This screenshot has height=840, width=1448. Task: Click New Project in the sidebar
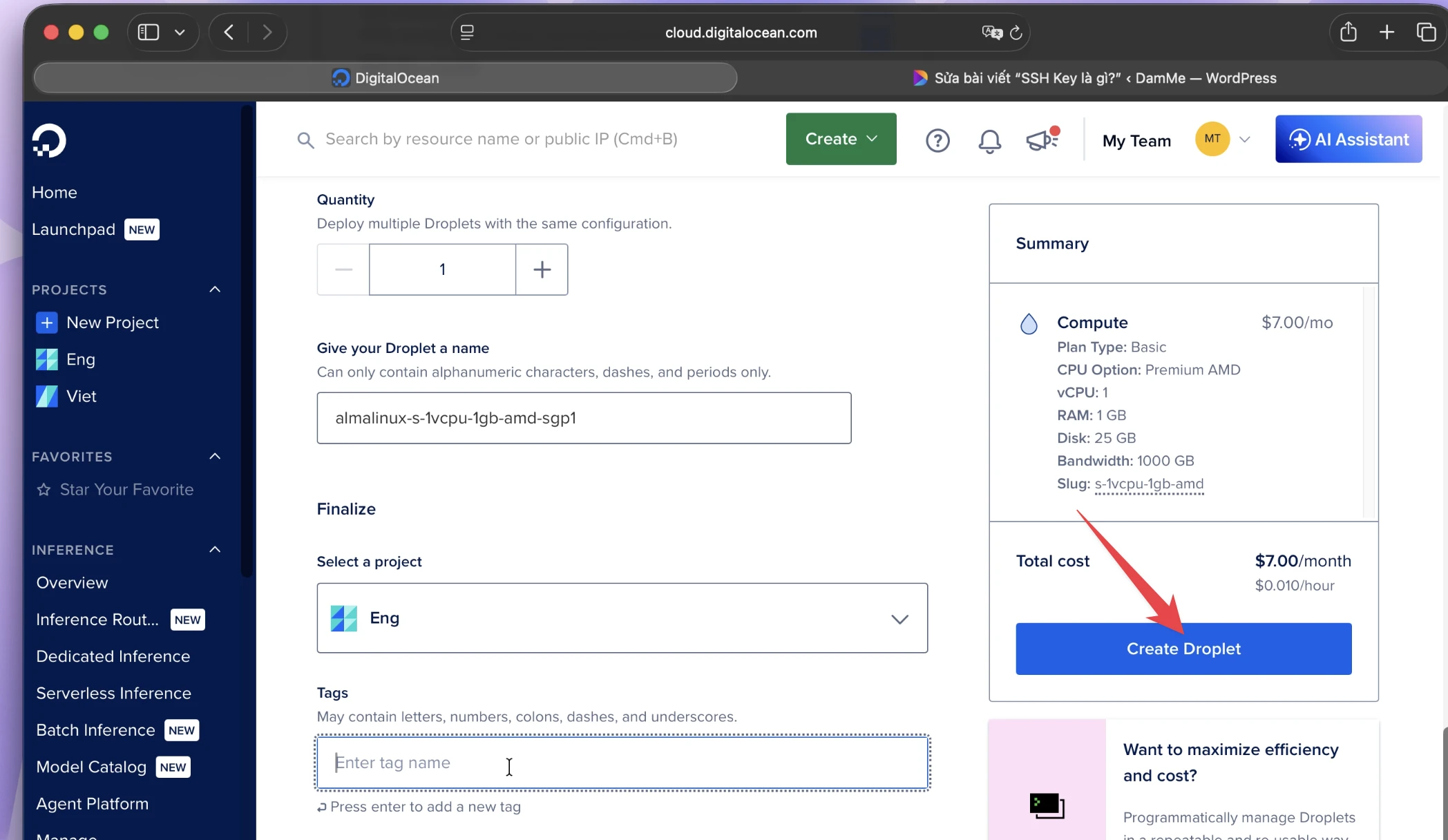coord(112,323)
